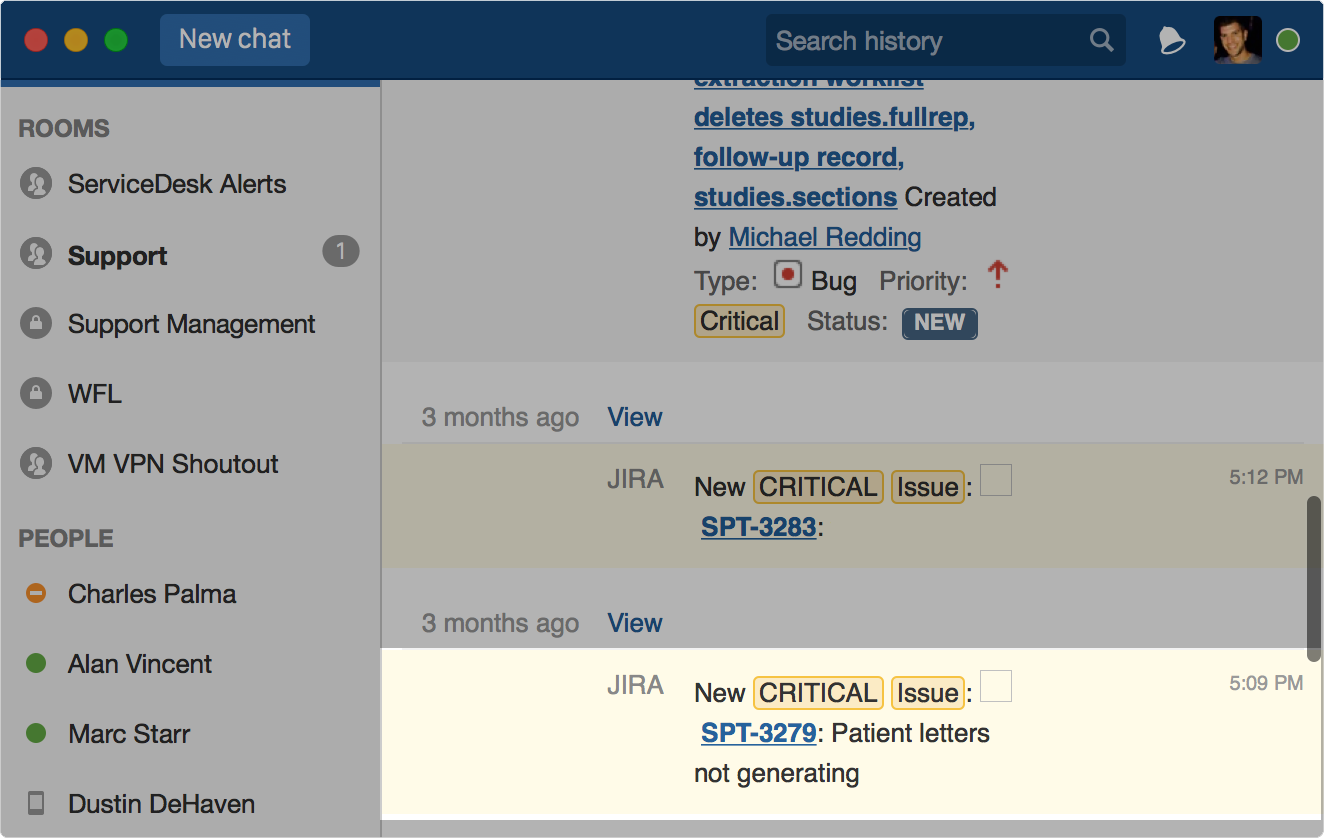The width and height of the screenshot is (1324, 838).
Task: Open the SPT-3283 issue link
Action: pos(758,527)
